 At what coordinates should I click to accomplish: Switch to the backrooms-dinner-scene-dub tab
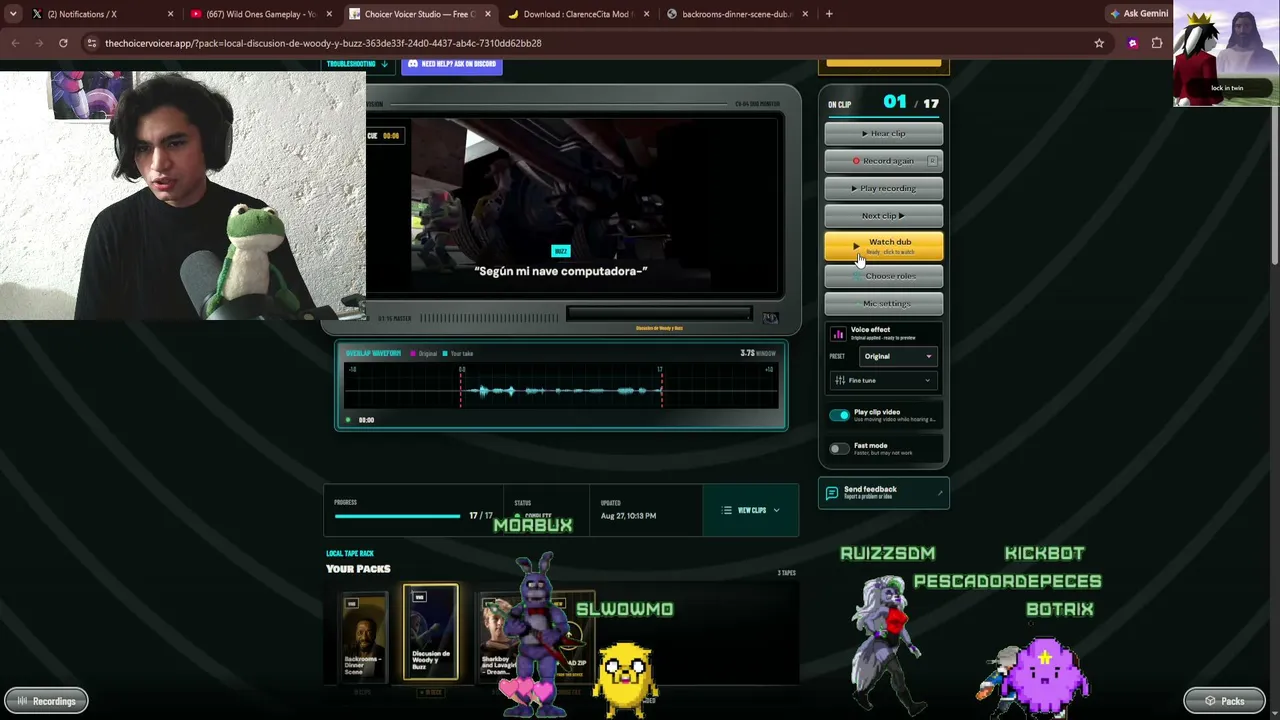(738, 14)
